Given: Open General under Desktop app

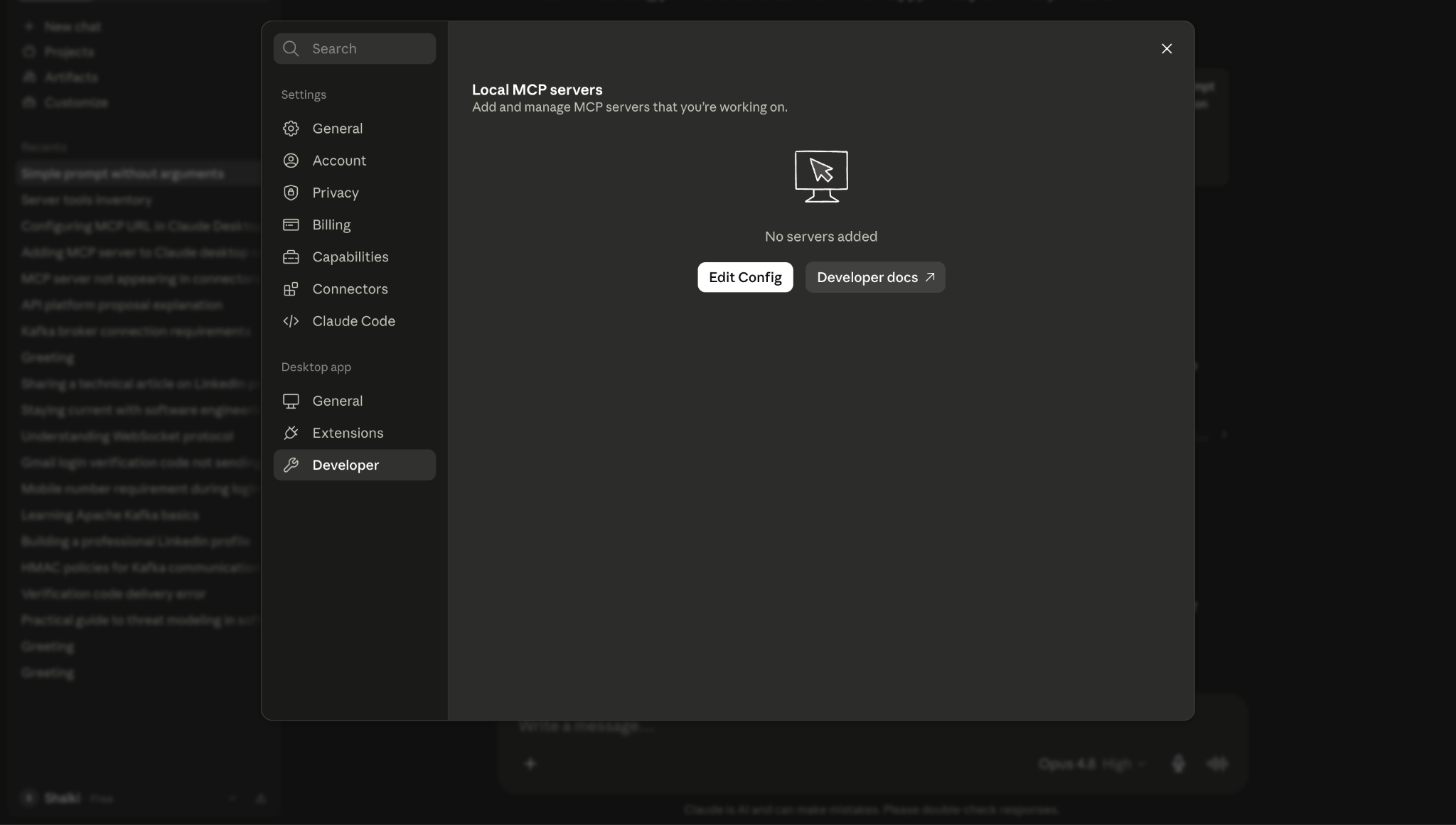Looking at the screenshot, I should [355, 401].
